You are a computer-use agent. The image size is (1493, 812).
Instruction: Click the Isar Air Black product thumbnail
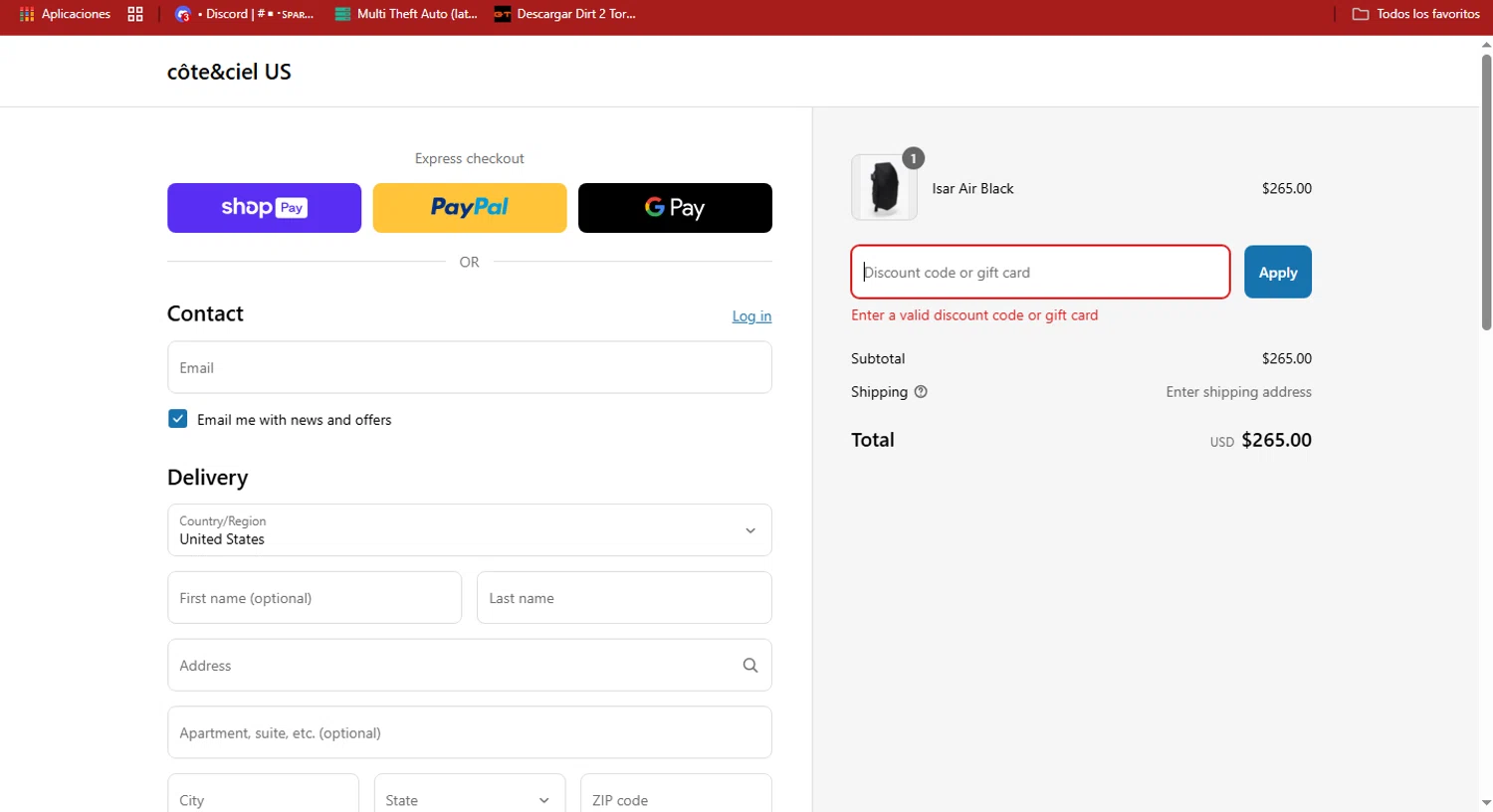click(x=884, y=187)
